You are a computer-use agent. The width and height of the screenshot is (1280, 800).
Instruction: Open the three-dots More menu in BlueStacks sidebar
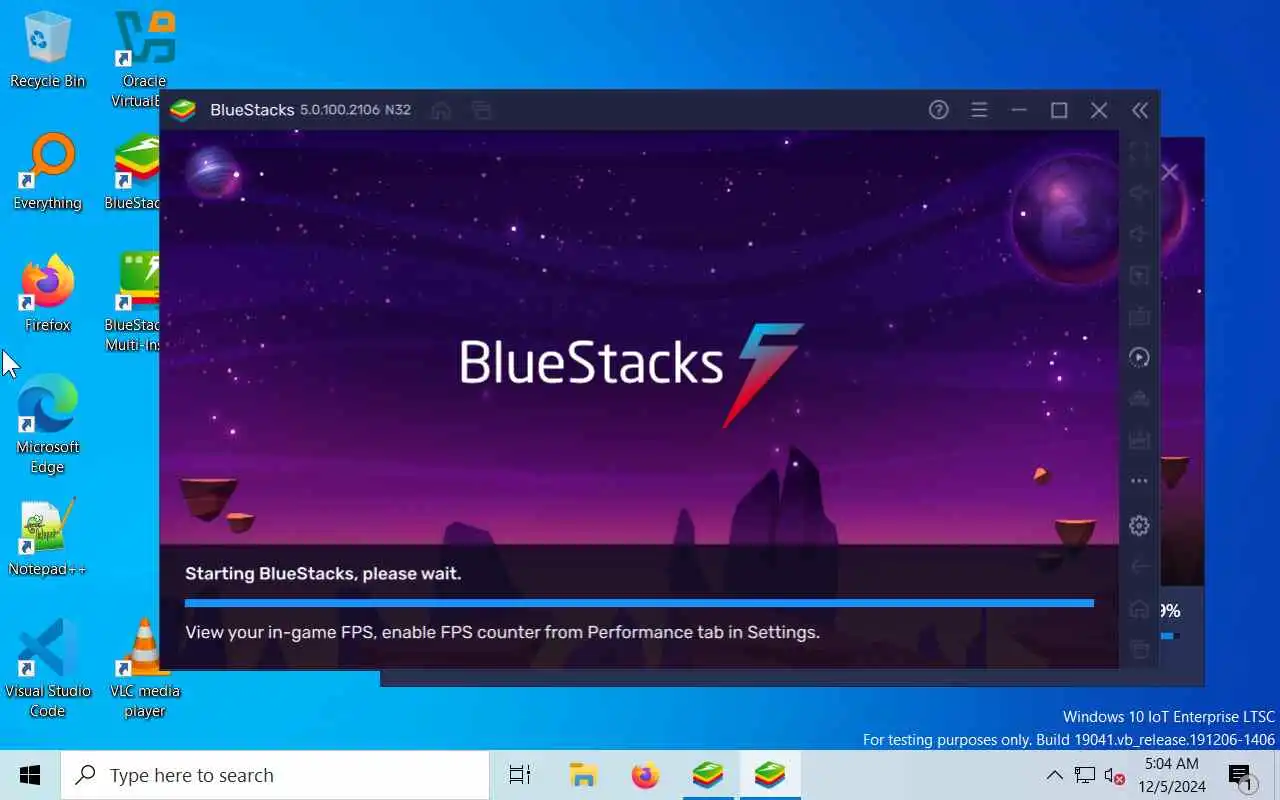1139,481
